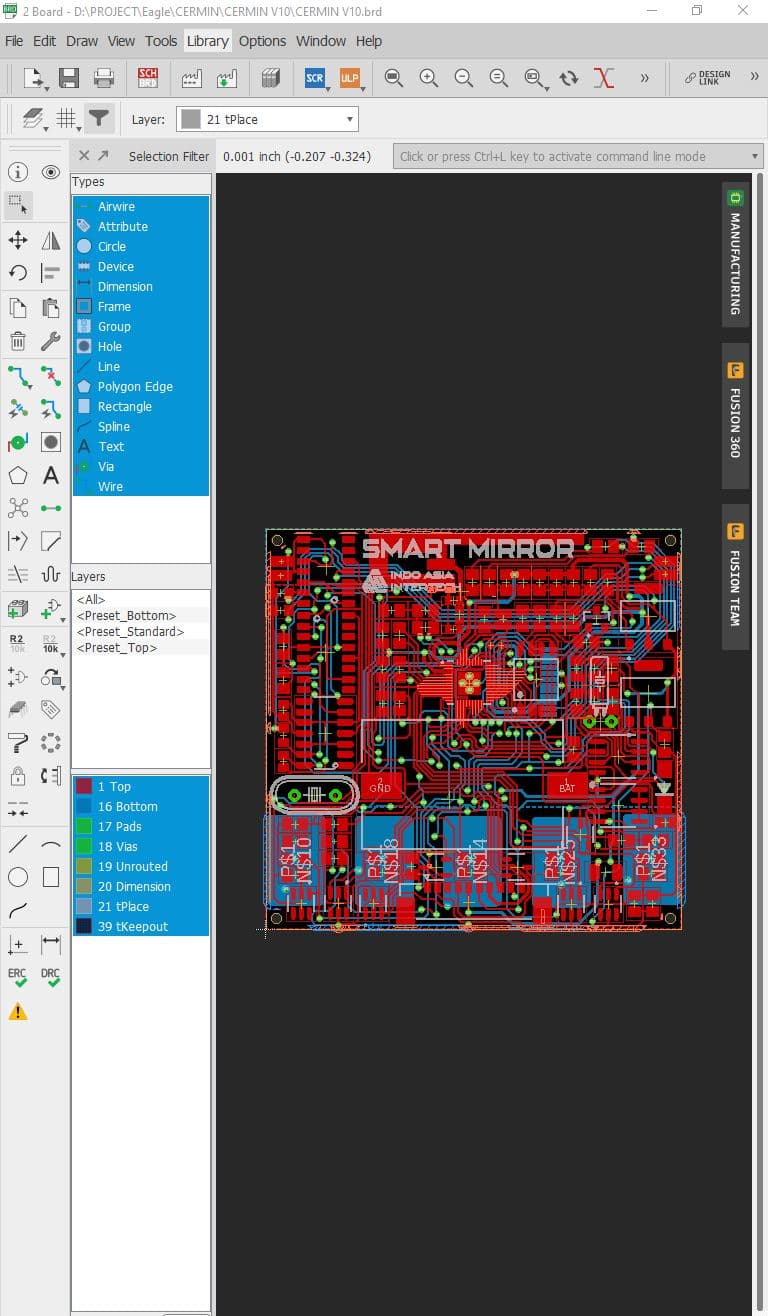Select the Lock tool
The height and width of the screenshot is (1316, 768).
point(18,775)
